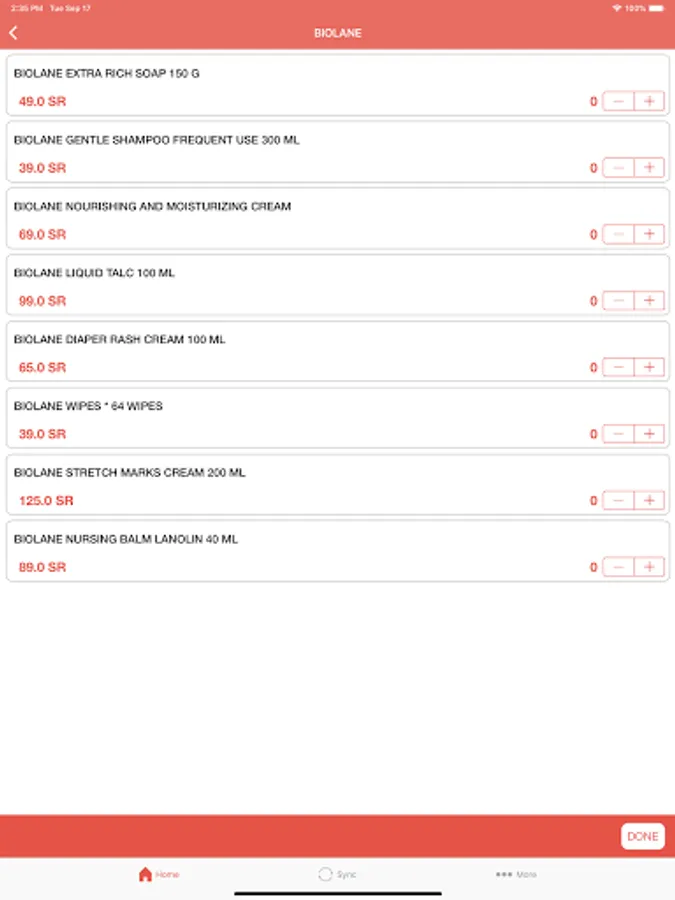Increase quantity of Biolane Extra Rich Soap
This screenshot has height=900, width=675.
click(649, 101)
